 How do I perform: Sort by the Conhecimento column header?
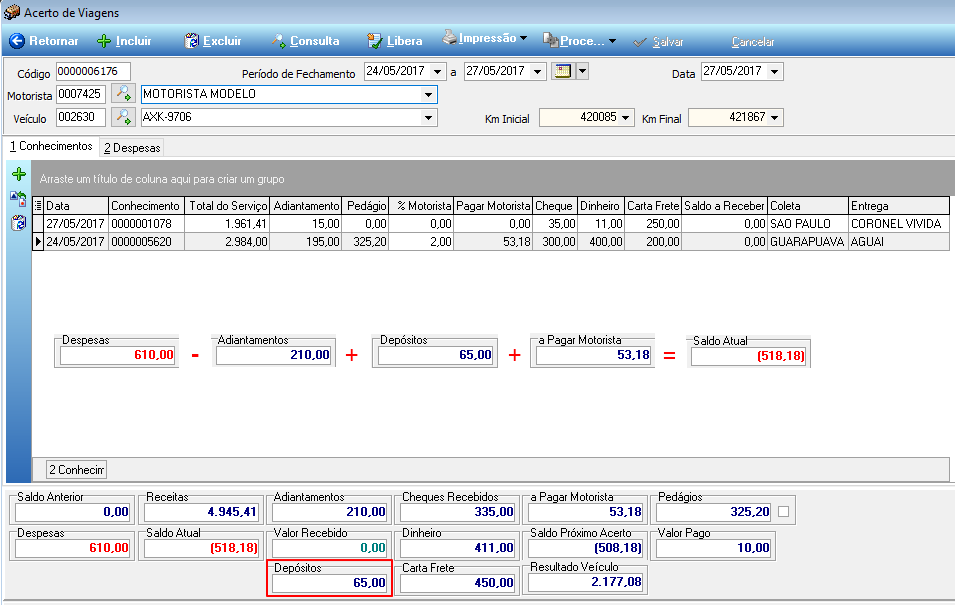(146, 206)
